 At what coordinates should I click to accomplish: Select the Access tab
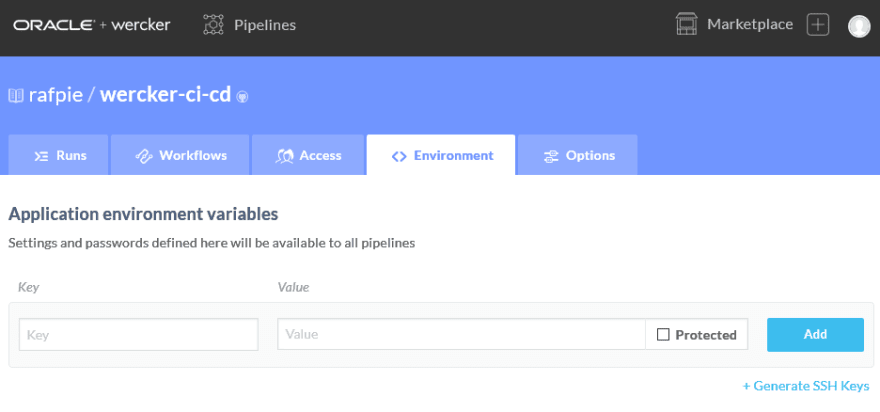(x=308, y=155)
